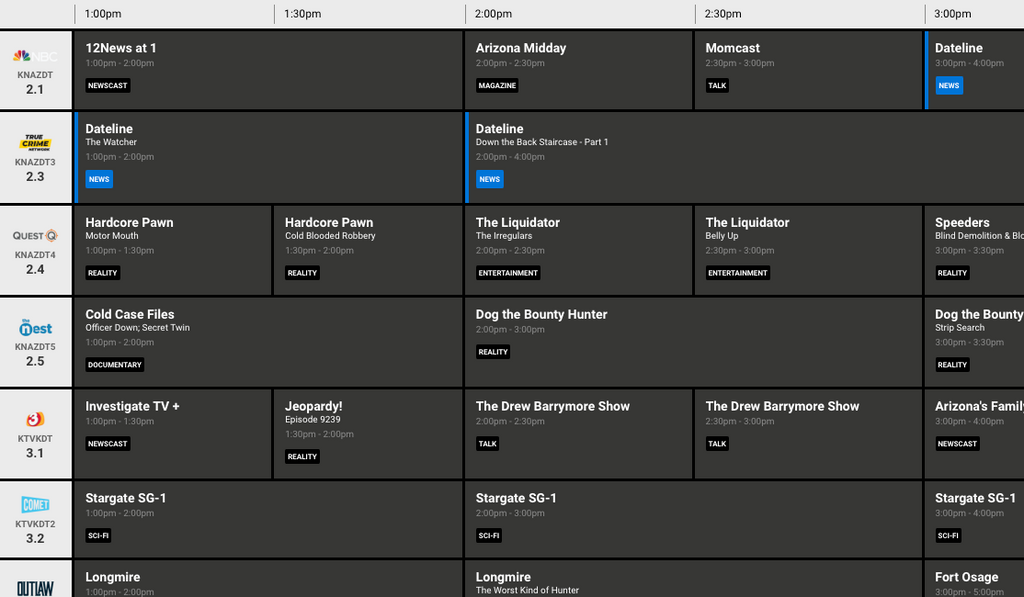Open Stargate SG-1 airing at 2:00pm
Image resolution: width=1024 pixels, height=597 pixels.
(x=694, y=519)
